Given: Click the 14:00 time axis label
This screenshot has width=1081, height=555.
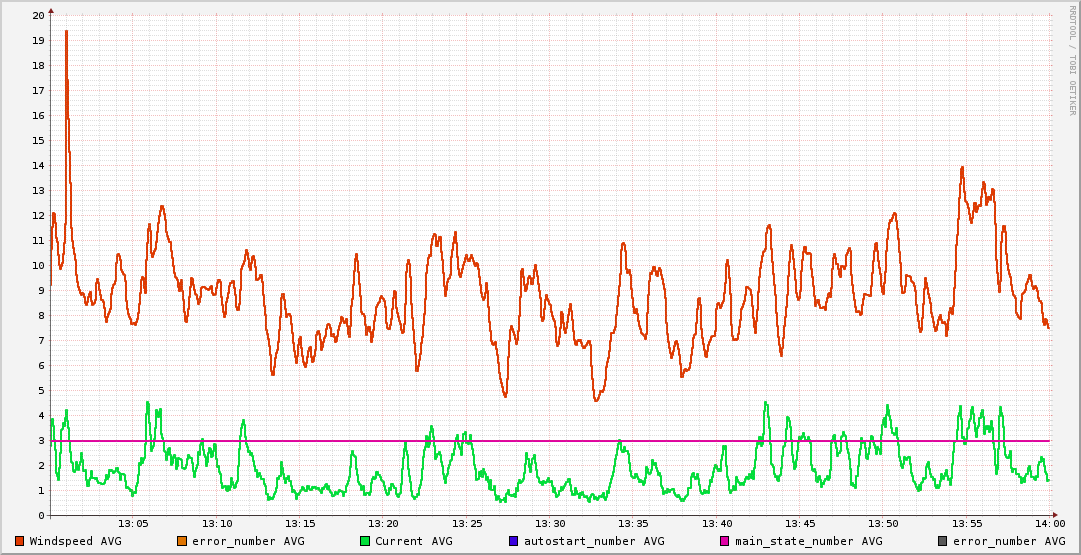Looking at the screenshot, I should 1049,524.
